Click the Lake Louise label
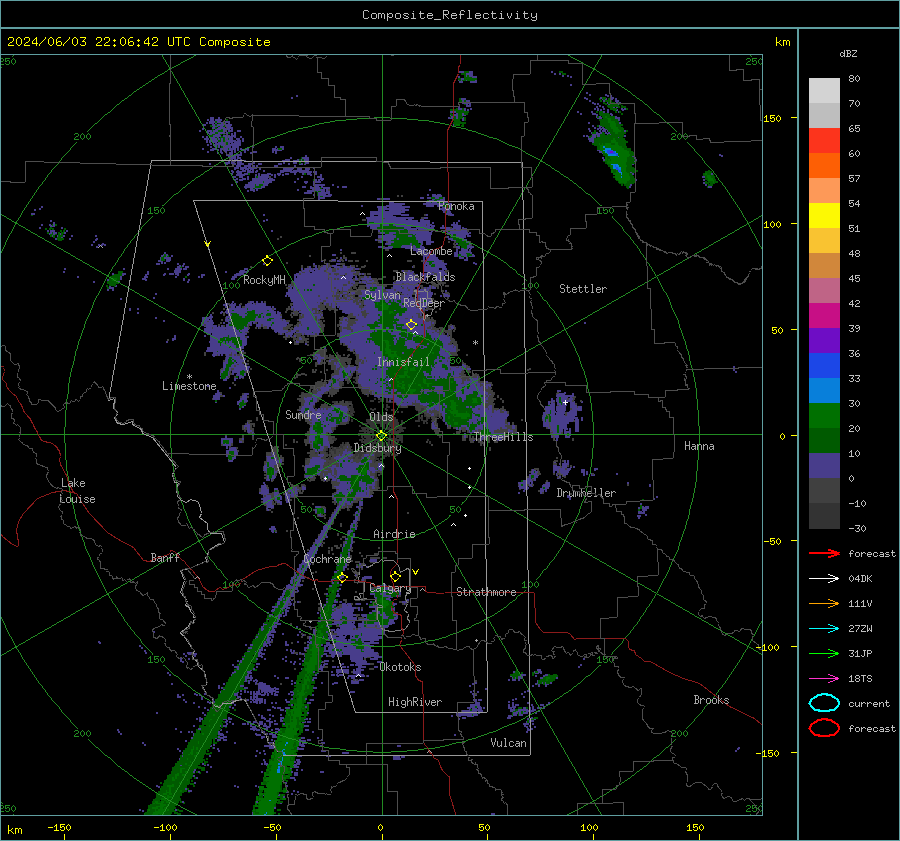This screenshot has height=841, width=900. 78,491
